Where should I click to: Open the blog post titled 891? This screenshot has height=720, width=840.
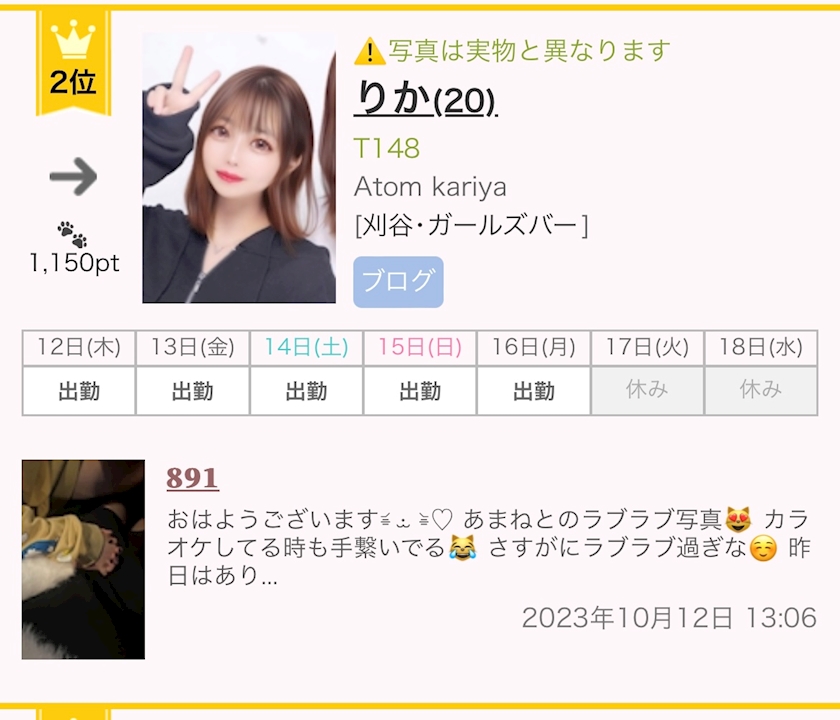[x=192, y=478]
